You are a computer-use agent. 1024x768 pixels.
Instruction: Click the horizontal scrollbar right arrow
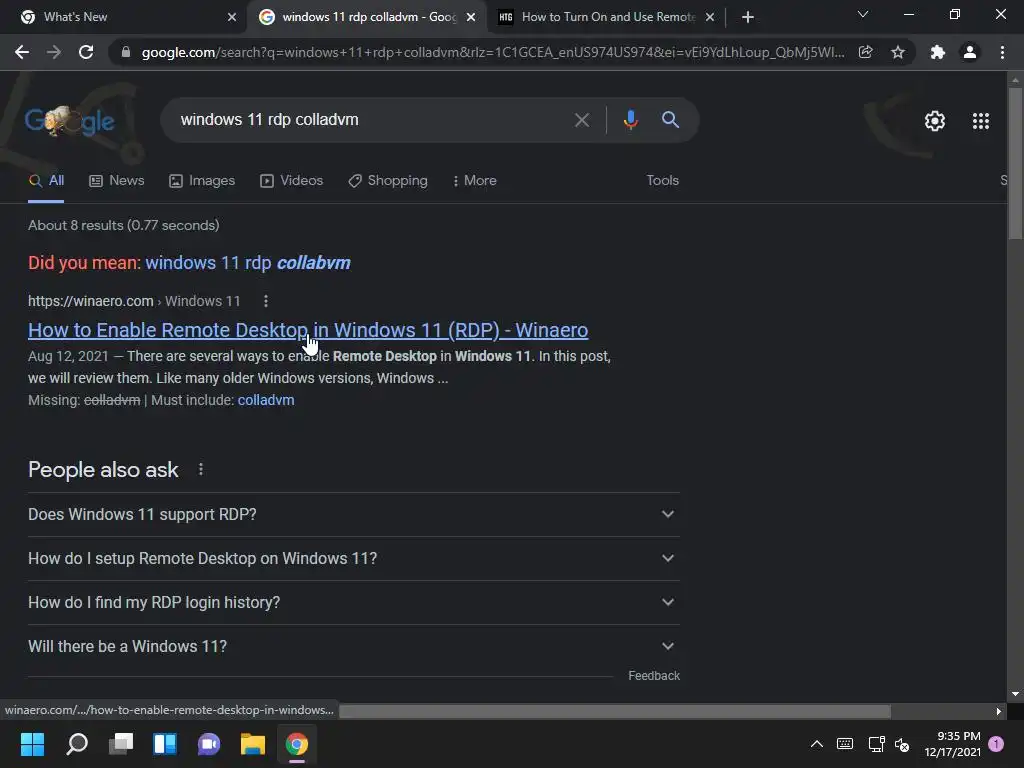point(998,711)
